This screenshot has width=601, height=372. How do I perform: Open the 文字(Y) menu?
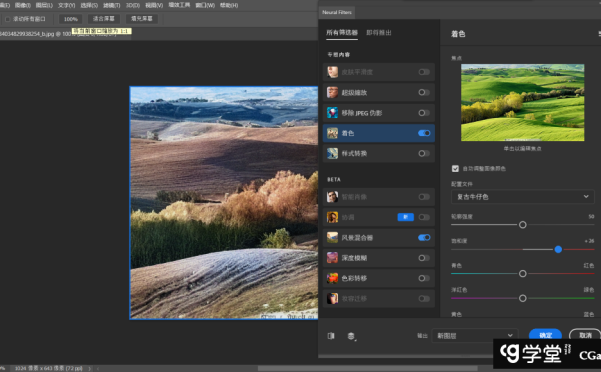pyautogui.click(x=66, y=5)
